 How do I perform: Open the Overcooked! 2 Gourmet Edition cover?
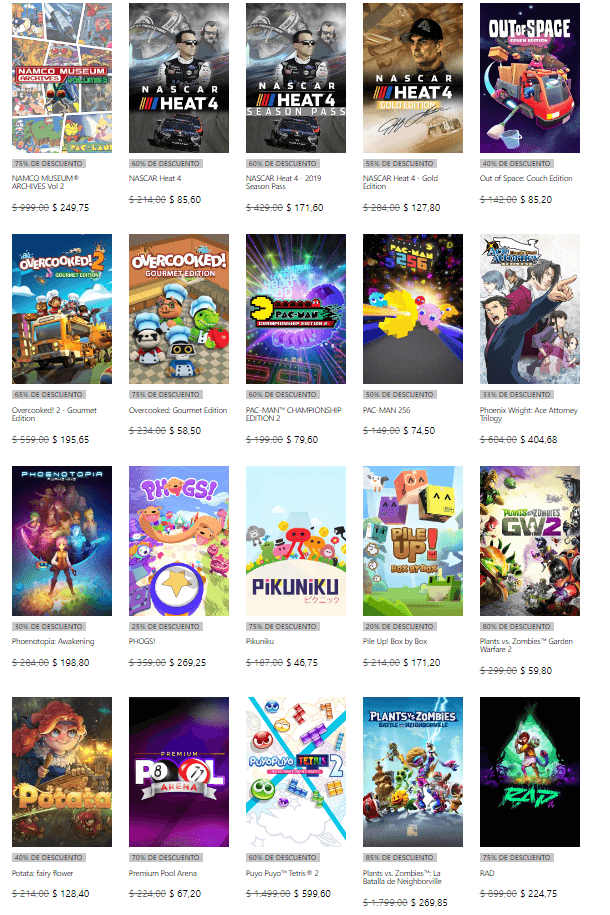(x=62, y=309)
